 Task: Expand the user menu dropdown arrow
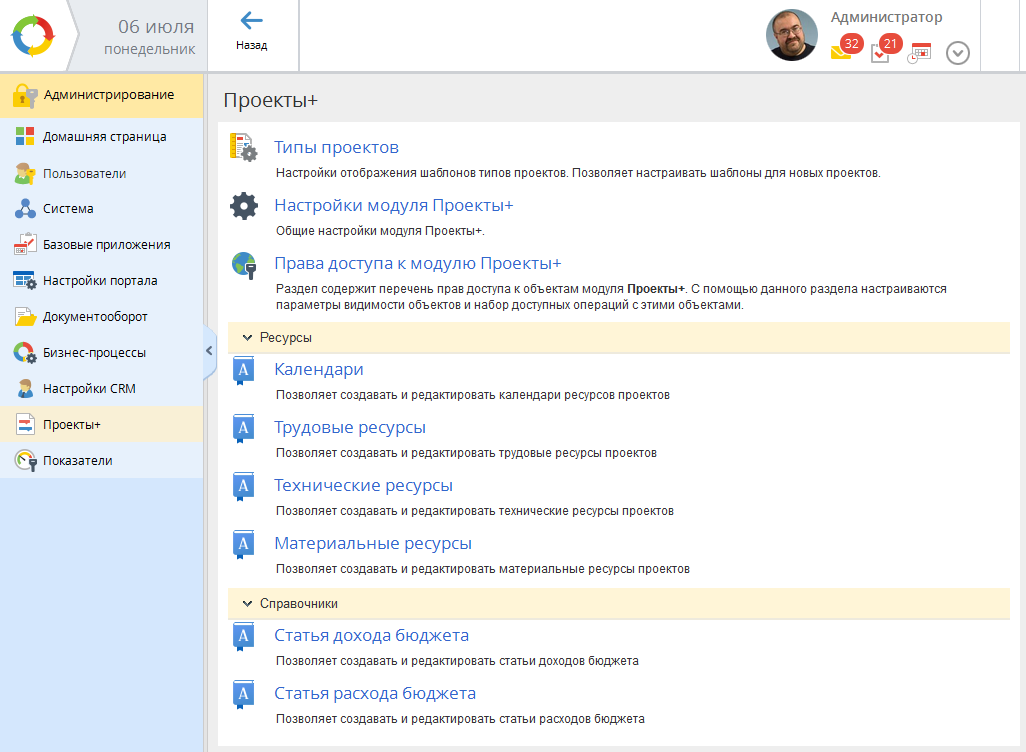tap(957, 53)
